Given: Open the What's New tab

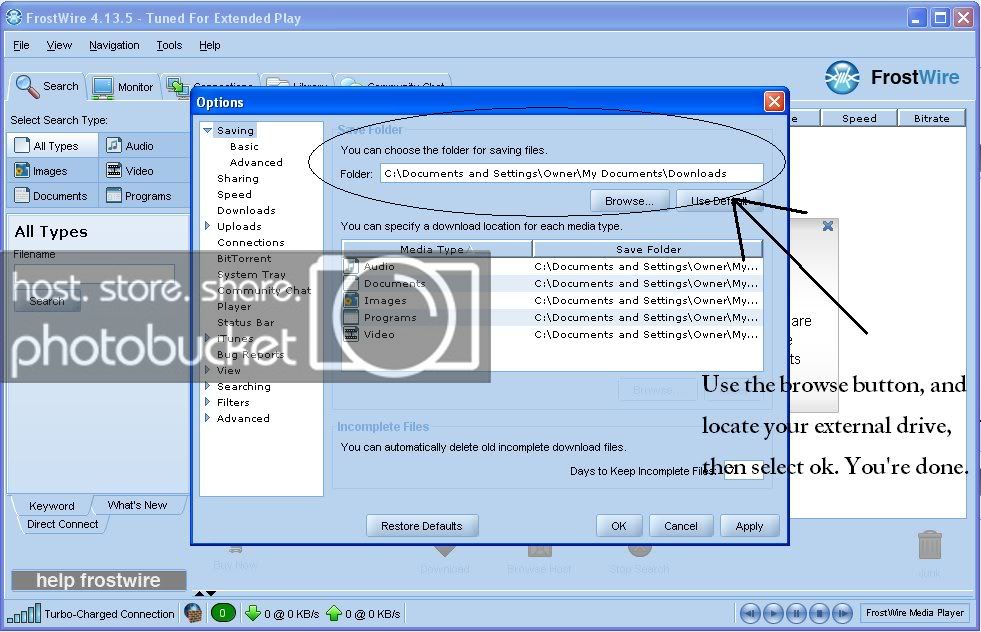Looking at the screenshot, I should click(137, 505).
